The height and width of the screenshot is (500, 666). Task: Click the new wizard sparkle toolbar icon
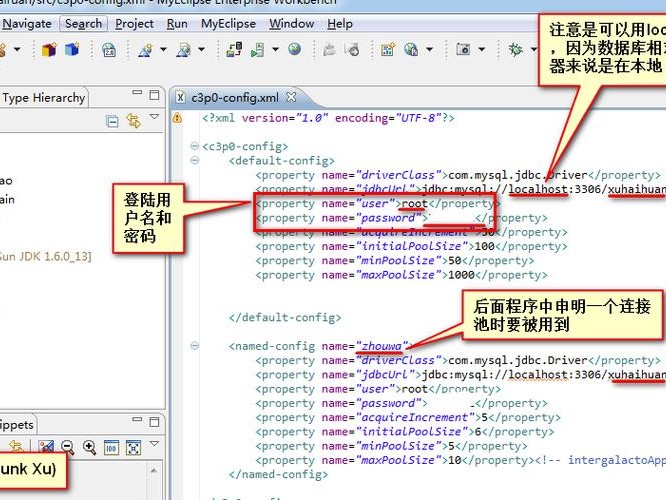[145, 50]
